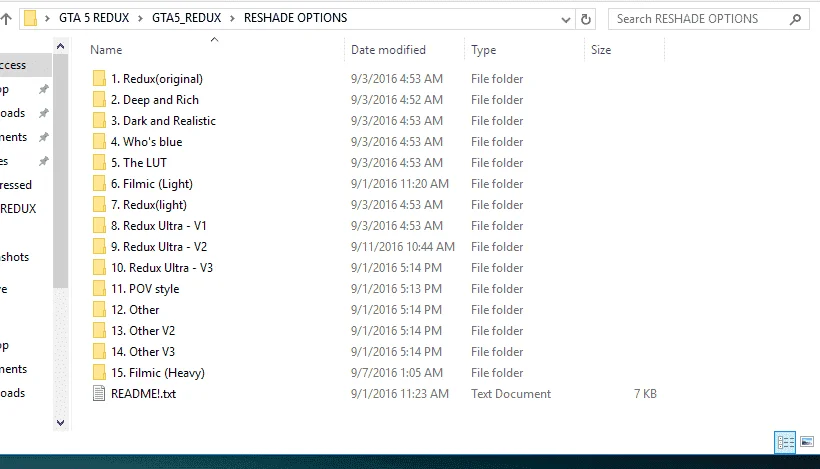Sort by Name column header
This screenshot has width=820, height=469.
(x=106, y=50)
